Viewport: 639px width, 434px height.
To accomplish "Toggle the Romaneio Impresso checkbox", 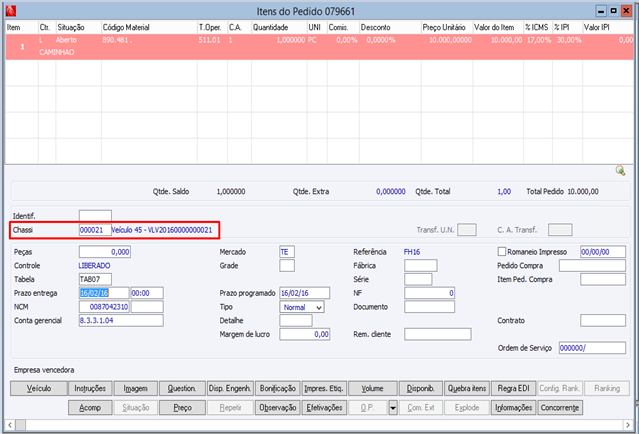I will coord(502,252).
